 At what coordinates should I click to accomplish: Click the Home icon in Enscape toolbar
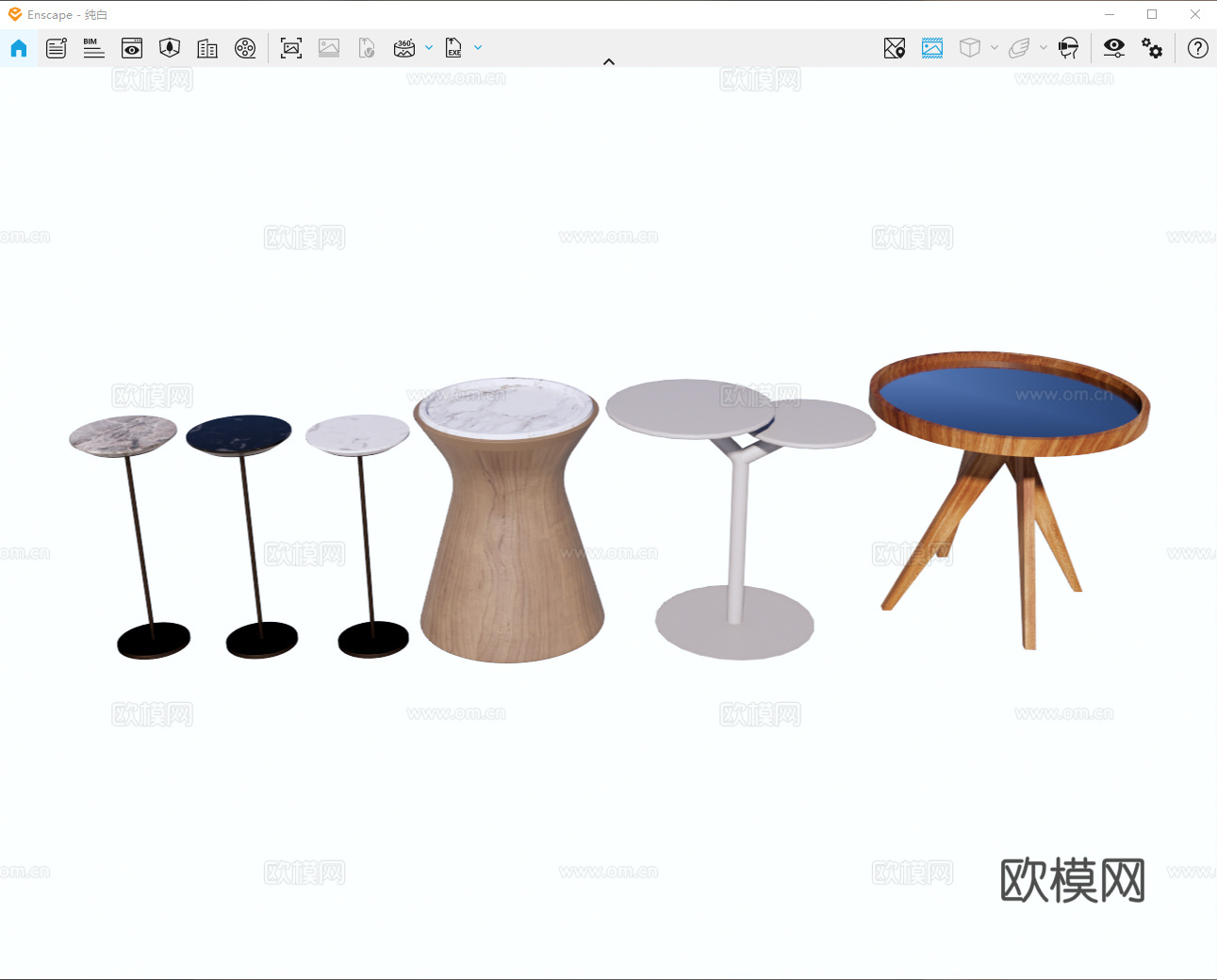19,48
